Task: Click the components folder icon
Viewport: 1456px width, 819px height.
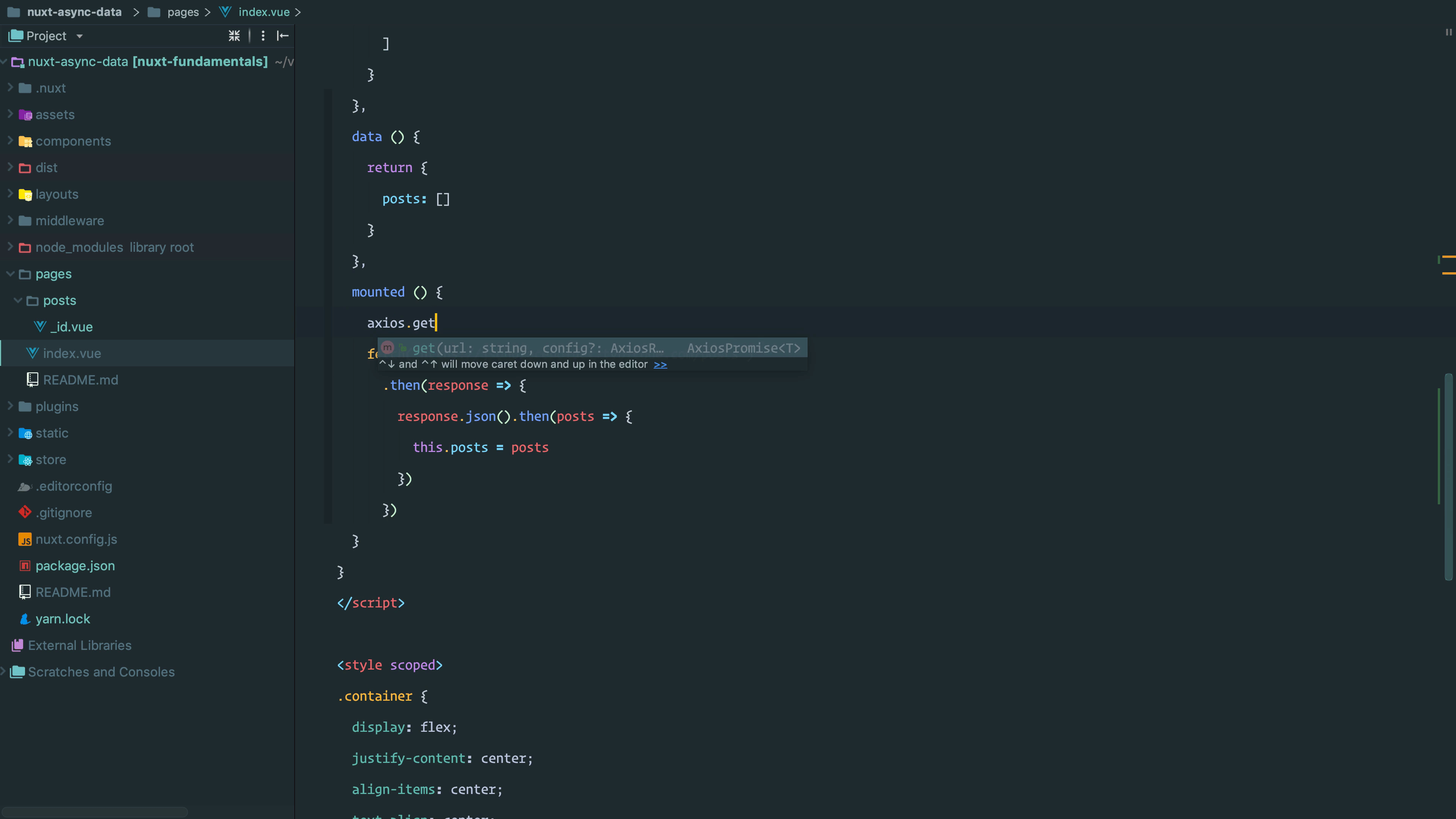Action: point(25,141)
